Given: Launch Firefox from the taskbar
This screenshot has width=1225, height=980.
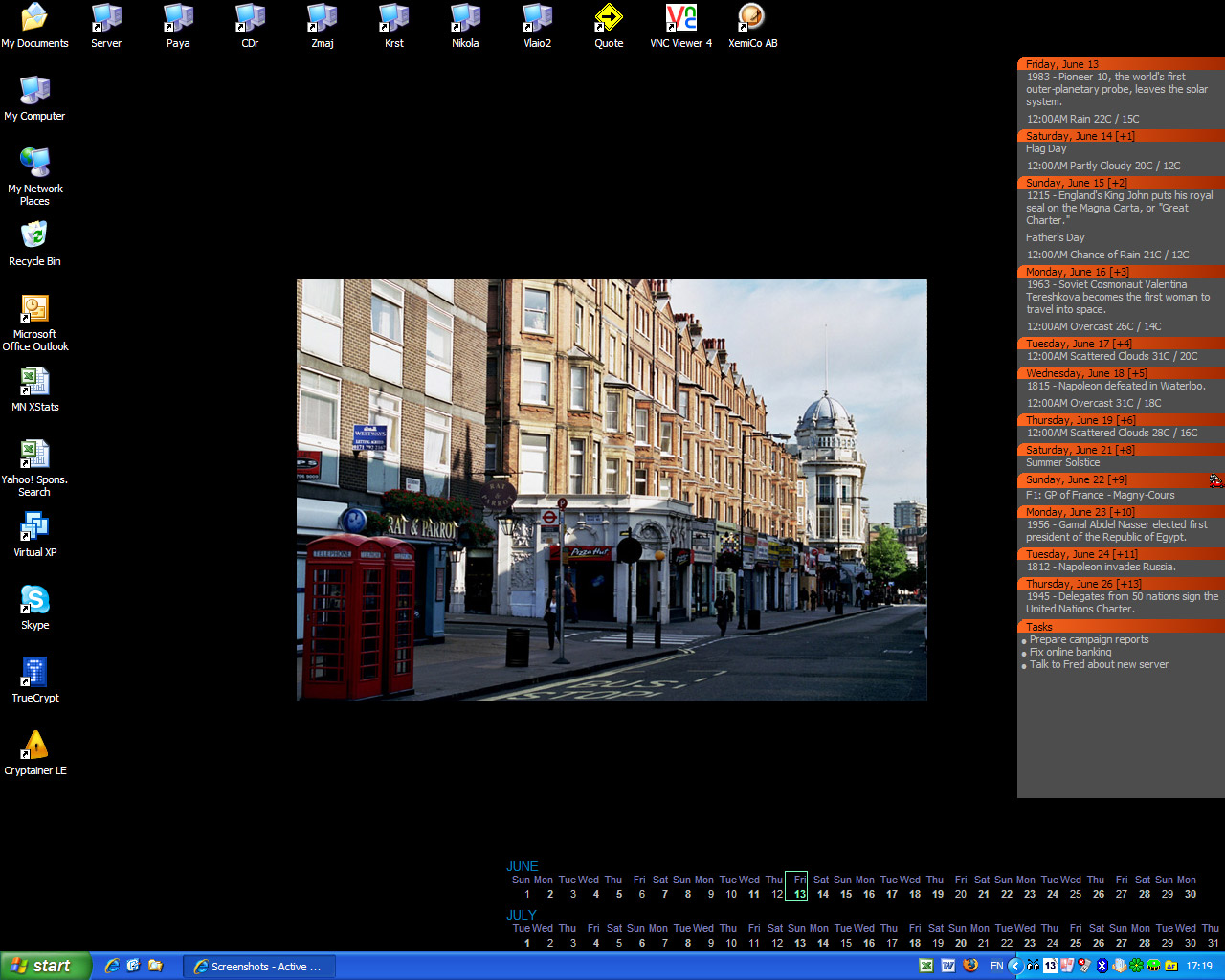Looking at the screenshot, I should tap(970, 966).
